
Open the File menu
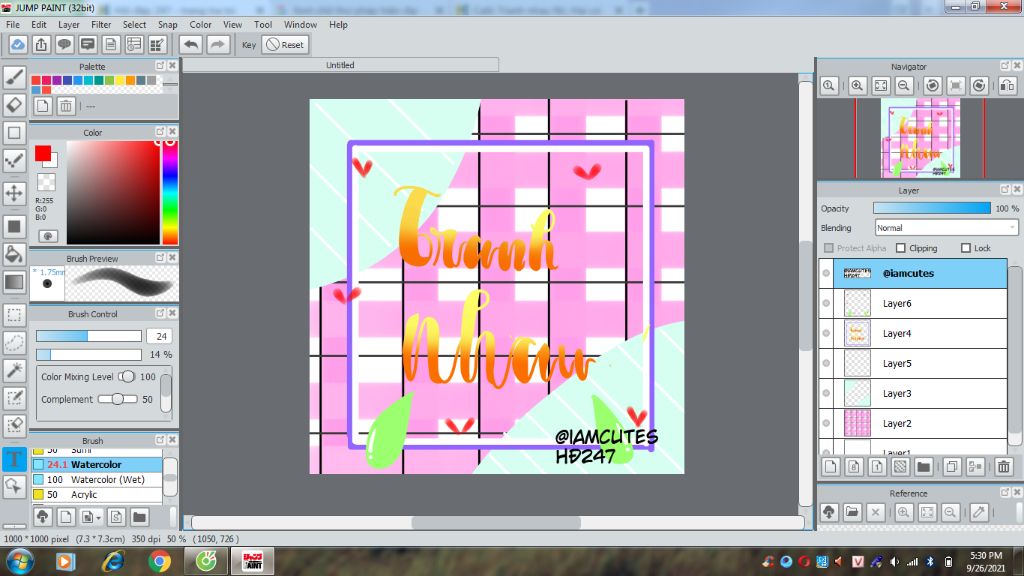12,24
